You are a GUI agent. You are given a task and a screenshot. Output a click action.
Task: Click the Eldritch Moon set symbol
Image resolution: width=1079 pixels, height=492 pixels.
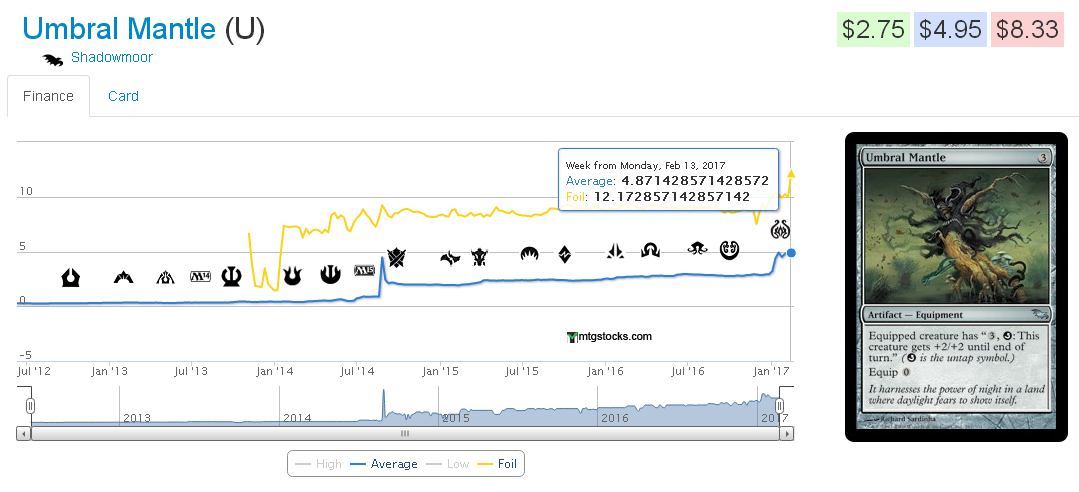pyautogui.click(x=697, y=248)
